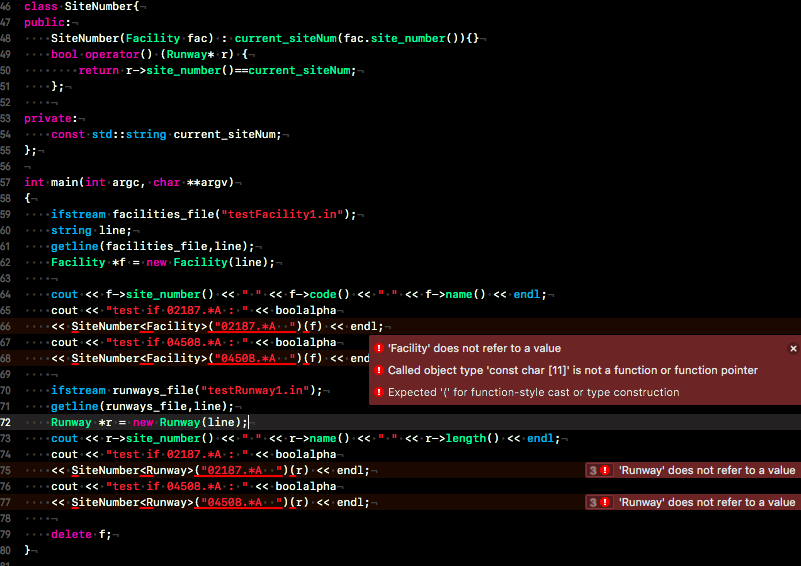Select error 'Expected '(' for function-style cast or type construction'
801x566 pixels.
click(x=533, y=392)
